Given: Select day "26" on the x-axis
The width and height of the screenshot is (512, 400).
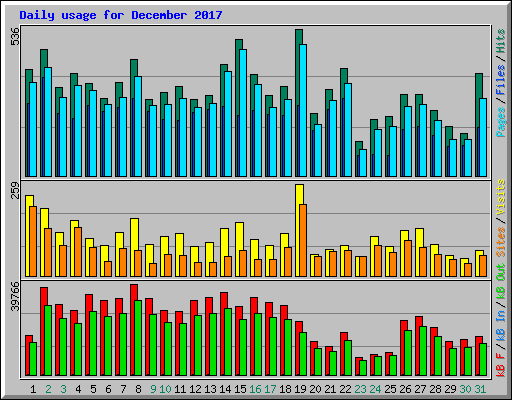Looking at the screenshot, I should [x=405, y=389].
